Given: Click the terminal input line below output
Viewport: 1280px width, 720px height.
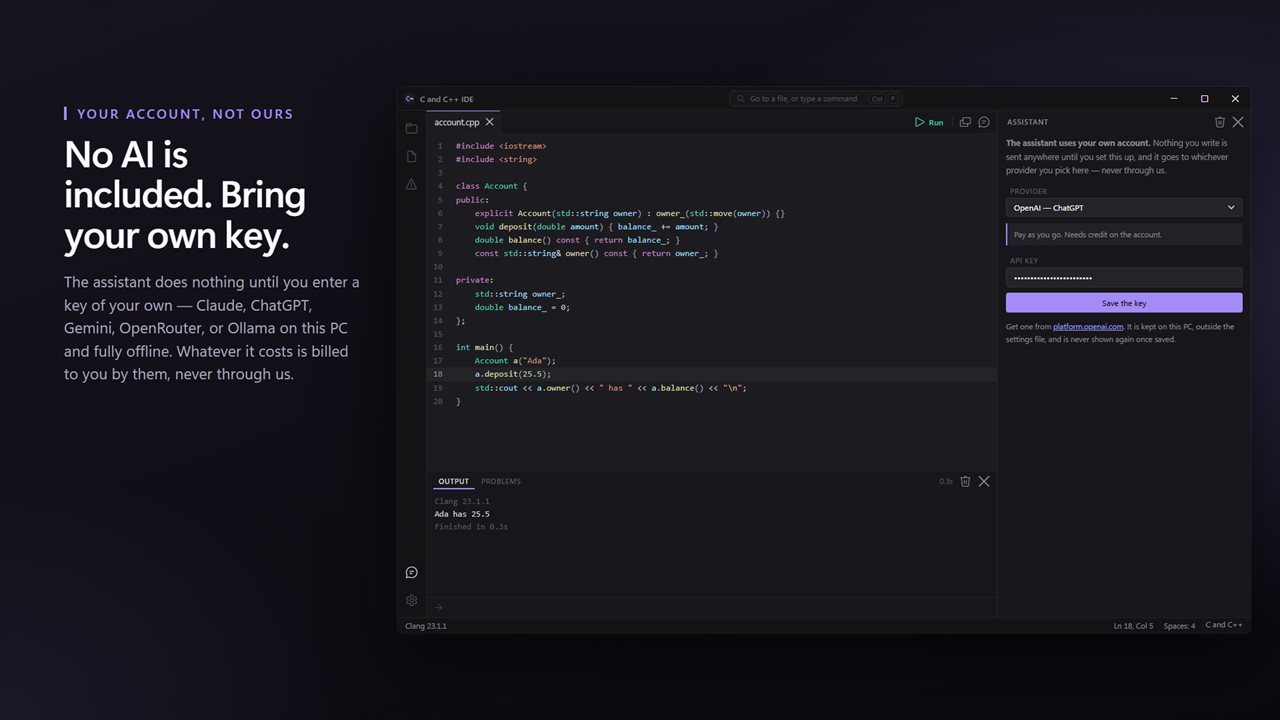Looking at the screenshot, I should (712, 607).
